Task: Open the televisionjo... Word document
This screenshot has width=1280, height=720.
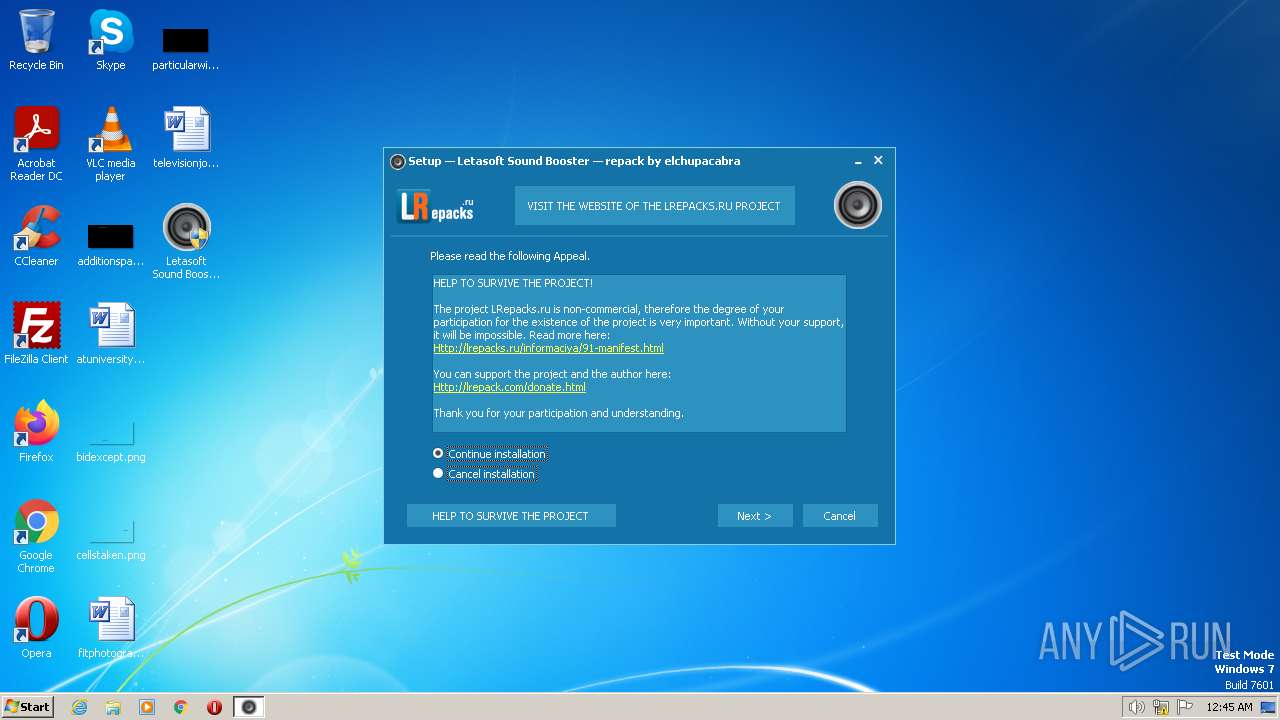Action: [185, 137]
